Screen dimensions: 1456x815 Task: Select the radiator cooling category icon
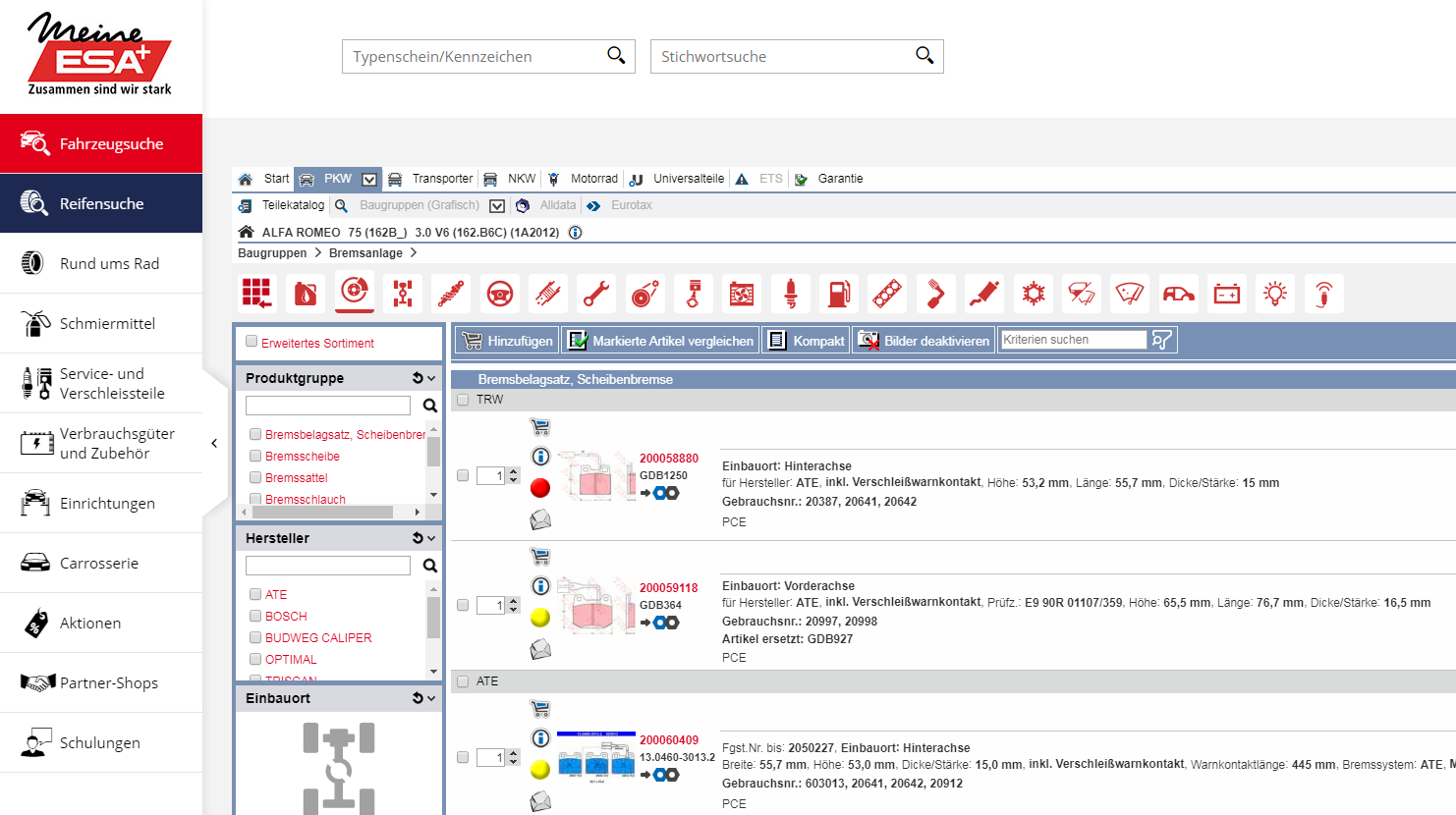[x=742, y=294]
